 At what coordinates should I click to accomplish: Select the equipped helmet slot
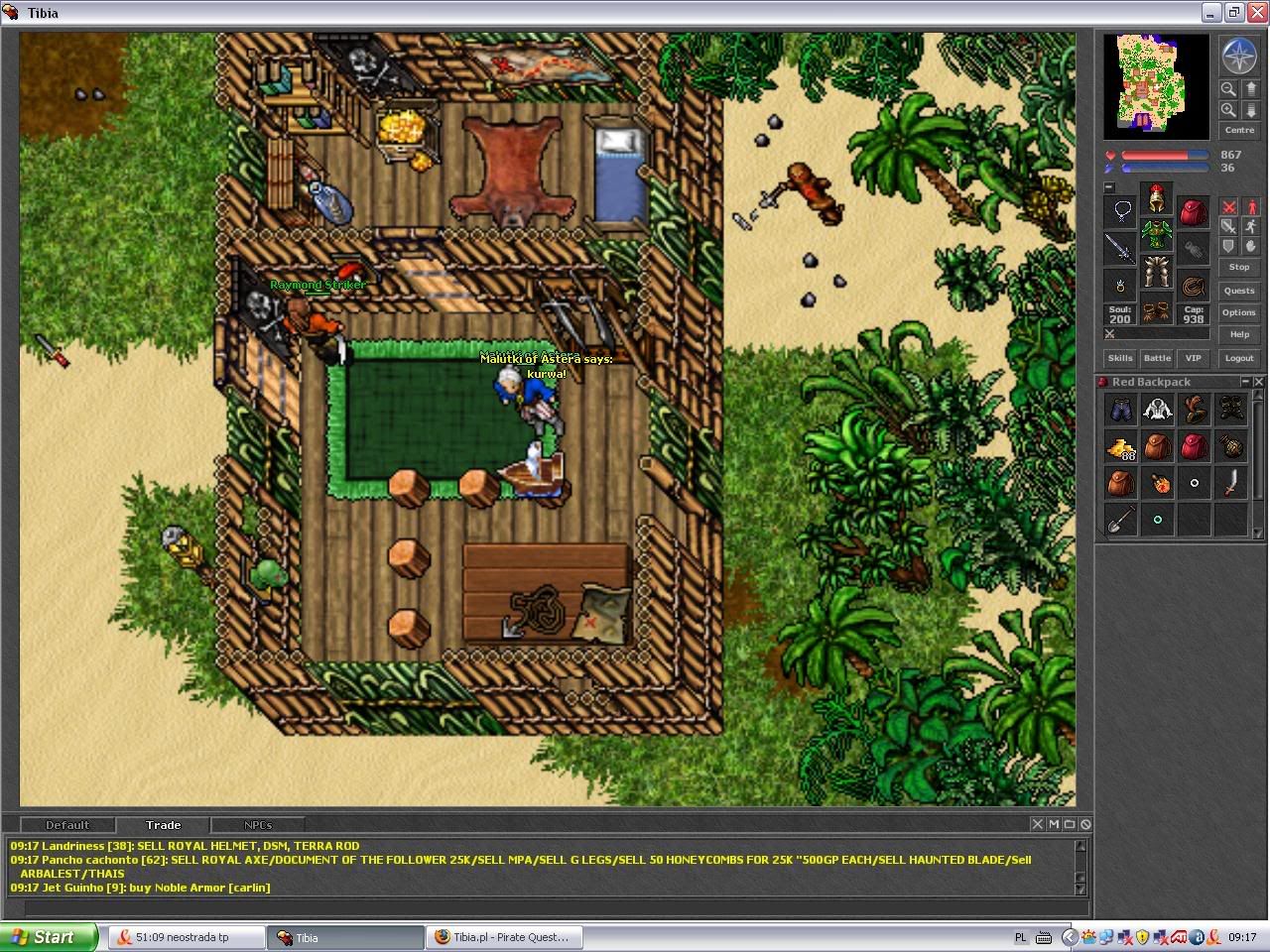(x=1157, y=198)
